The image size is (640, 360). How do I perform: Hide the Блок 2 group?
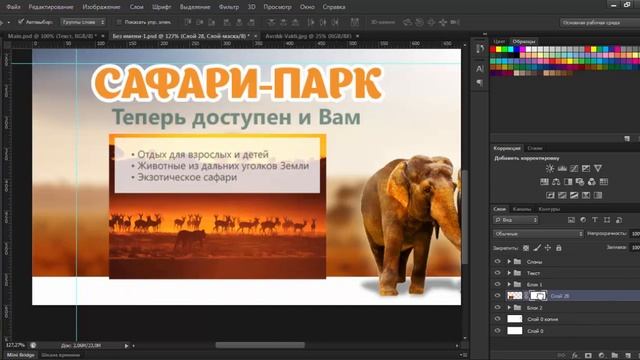click(497, 307)
